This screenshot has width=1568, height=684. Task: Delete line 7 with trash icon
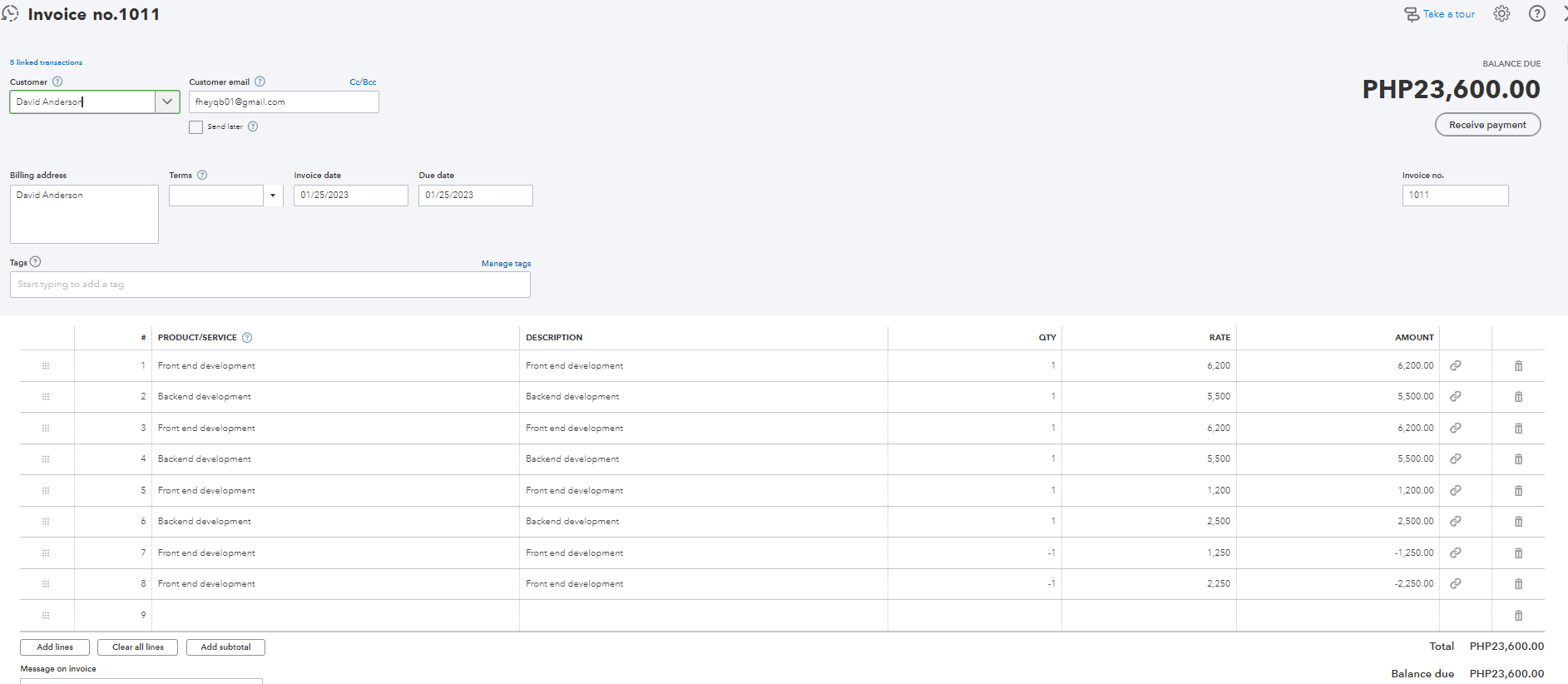pos(1518,553)
